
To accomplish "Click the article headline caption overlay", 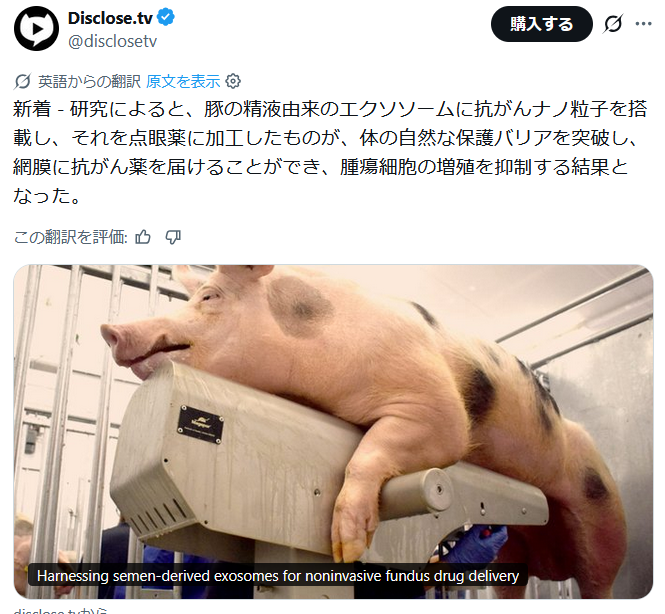I will pyautogui.click(x=278, y=576).
